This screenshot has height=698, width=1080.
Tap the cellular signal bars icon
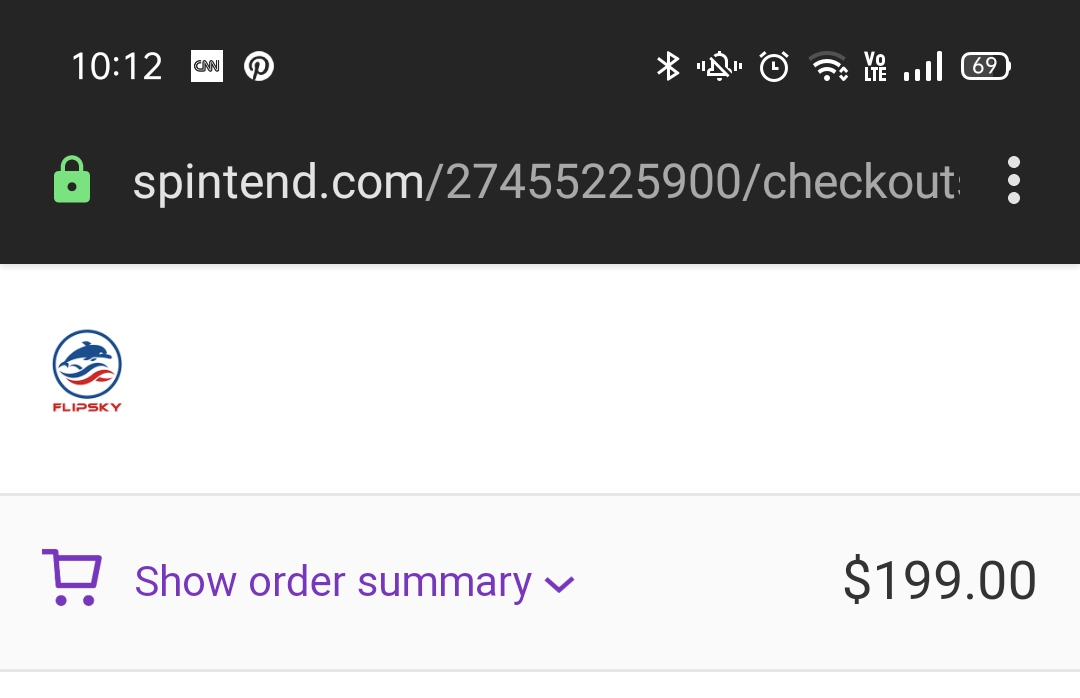922,67
